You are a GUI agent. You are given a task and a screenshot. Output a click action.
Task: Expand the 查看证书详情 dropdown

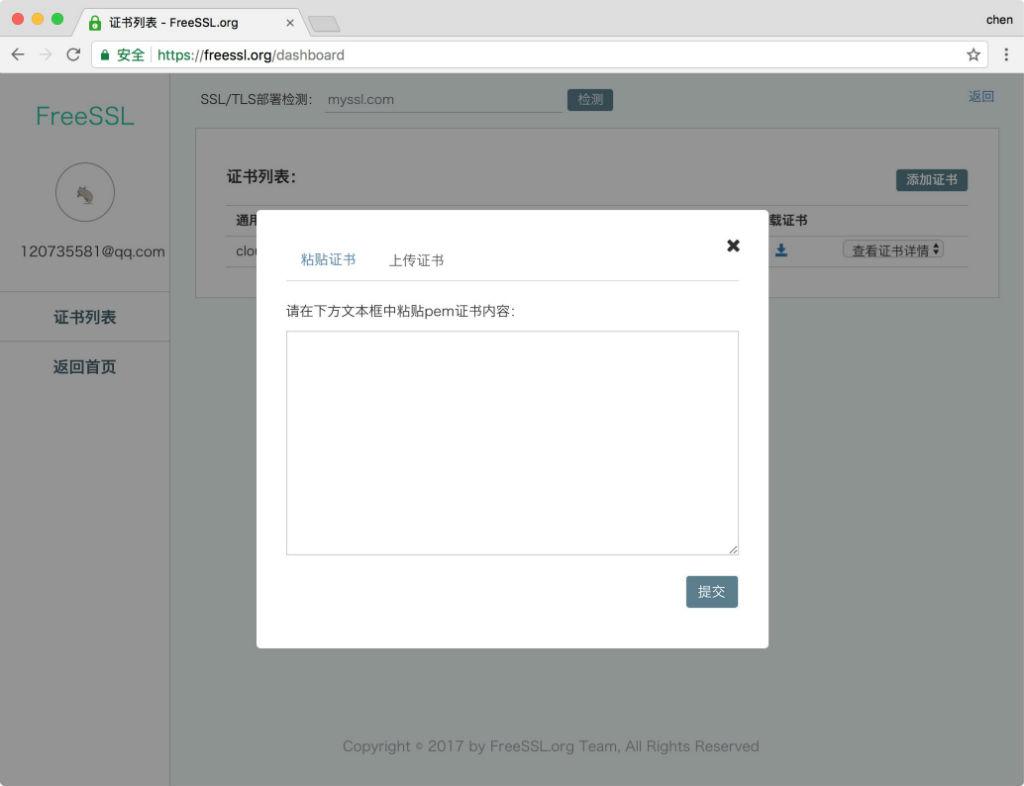click(893, 250)
